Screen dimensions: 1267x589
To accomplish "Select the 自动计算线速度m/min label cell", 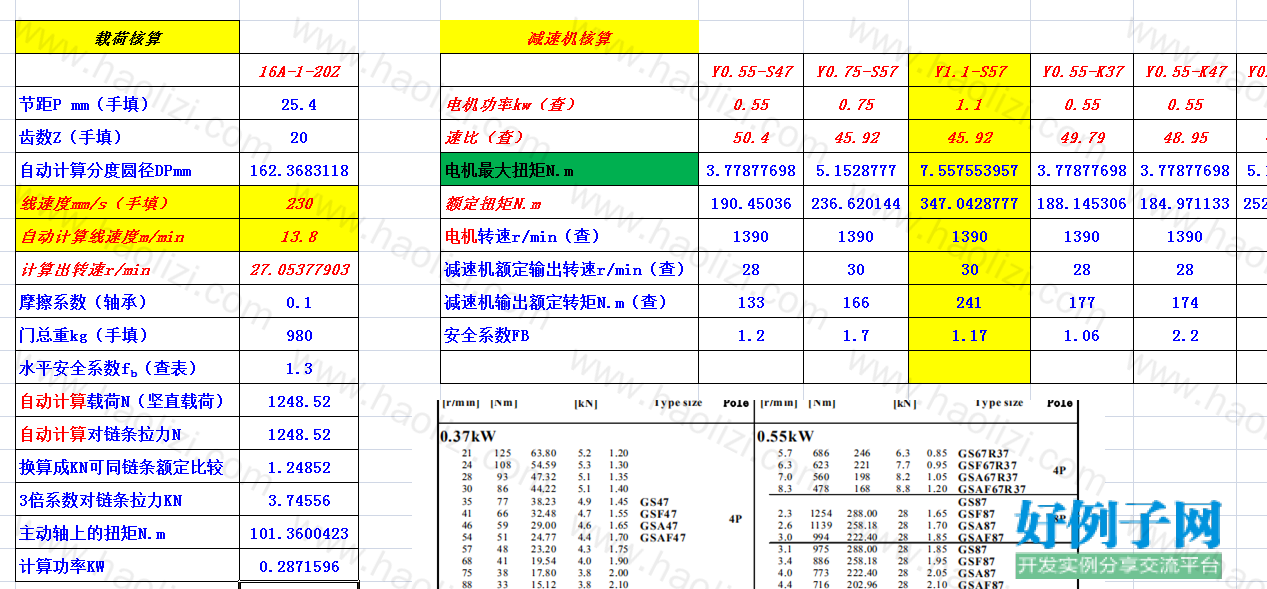I will (127, 236).
